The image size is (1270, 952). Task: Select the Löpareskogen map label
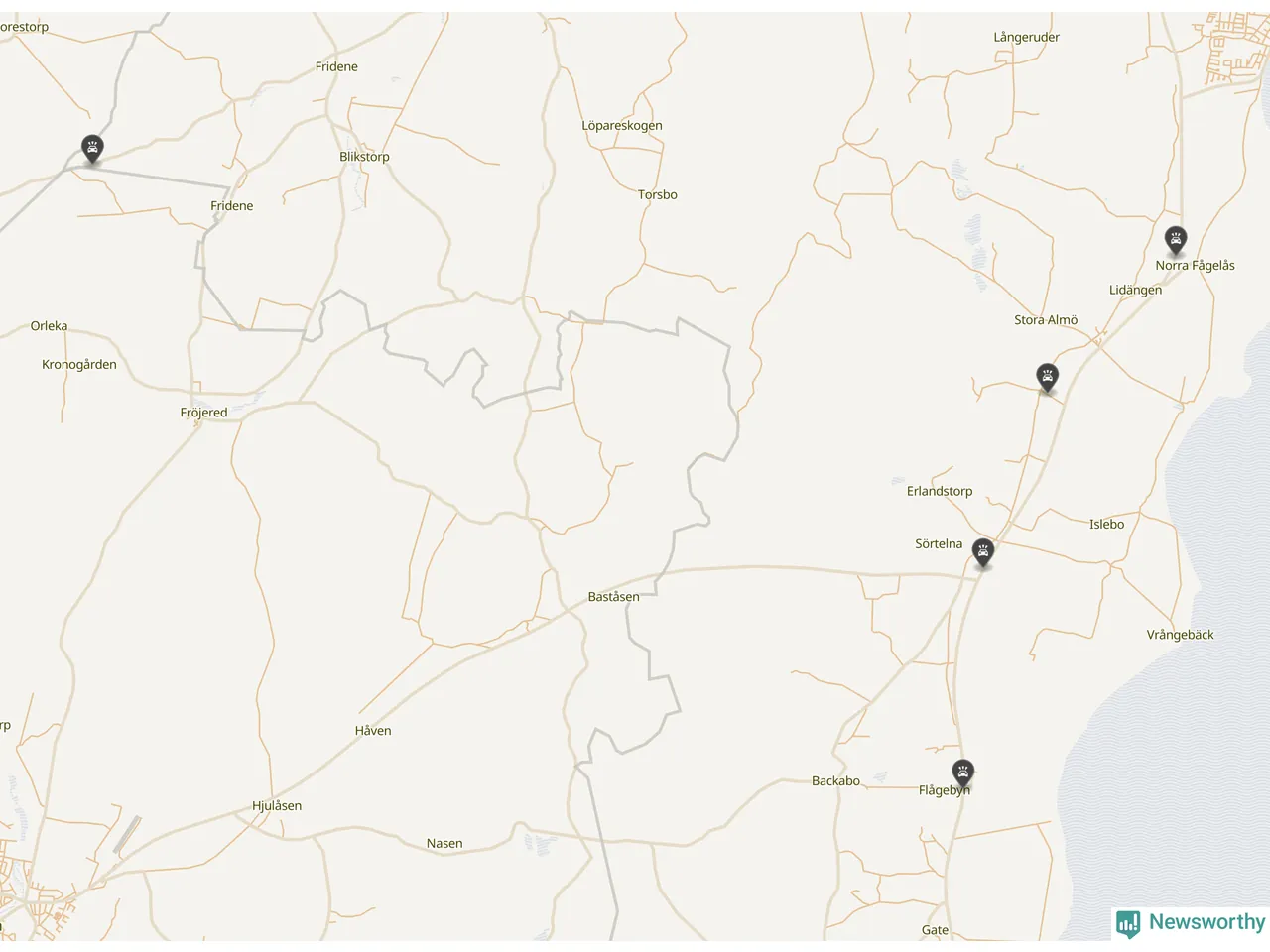click(622, 126)
